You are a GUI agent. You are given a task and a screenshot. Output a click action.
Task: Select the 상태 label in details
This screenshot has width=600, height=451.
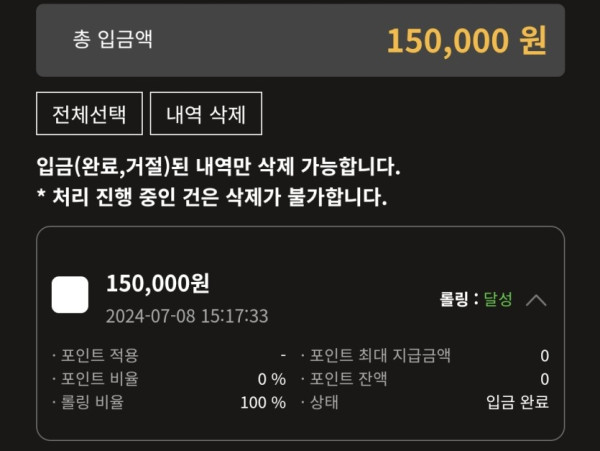coord(324,402)
